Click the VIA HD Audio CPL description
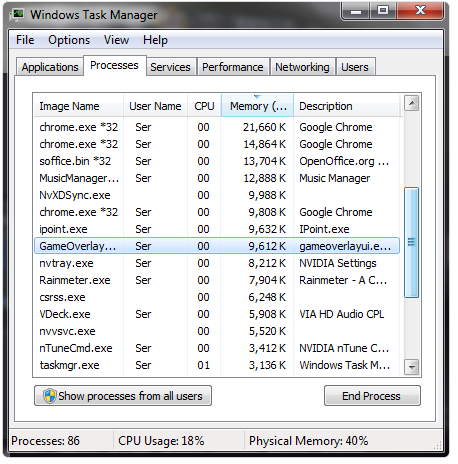Screen dimensions: 458x464 (x=342, y=314)
